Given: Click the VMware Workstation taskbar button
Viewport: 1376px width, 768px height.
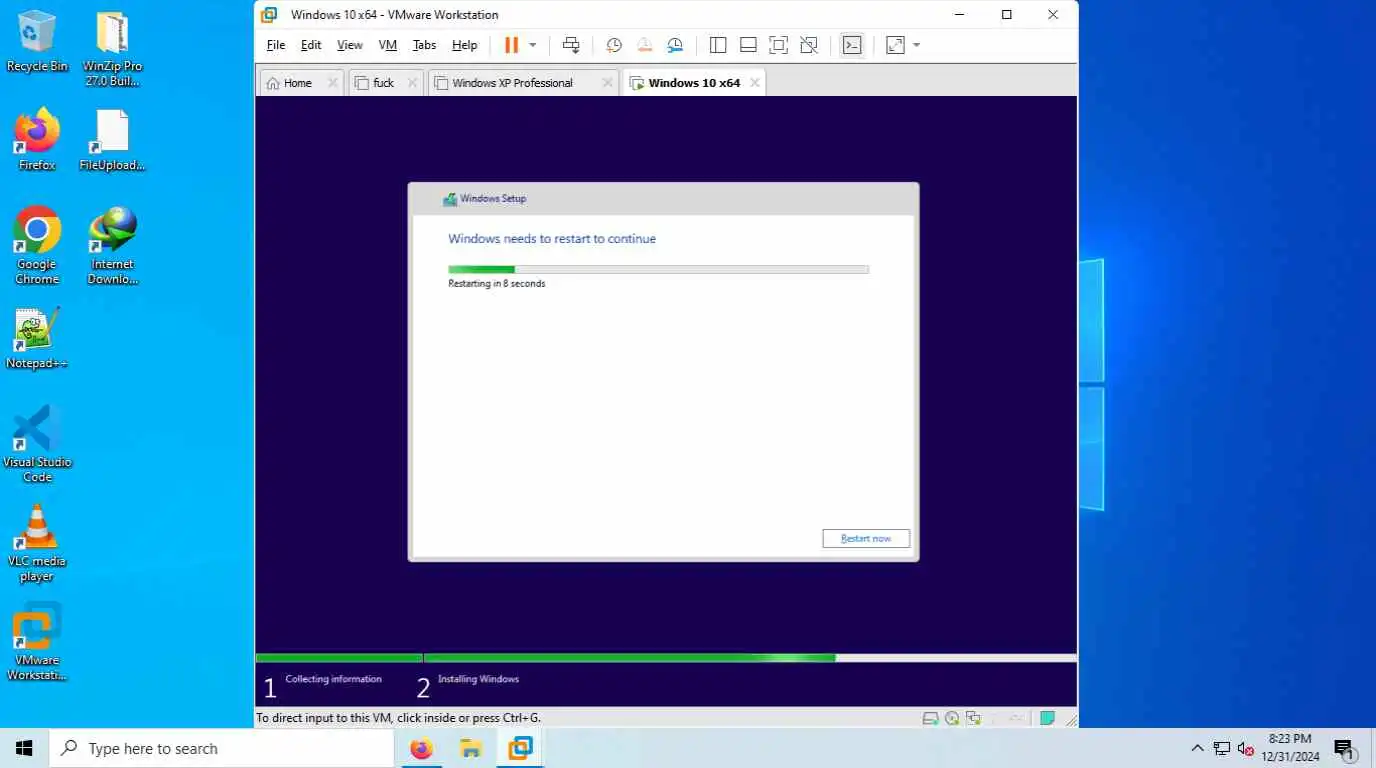Looking at the screenshot, I should [520, 748].
